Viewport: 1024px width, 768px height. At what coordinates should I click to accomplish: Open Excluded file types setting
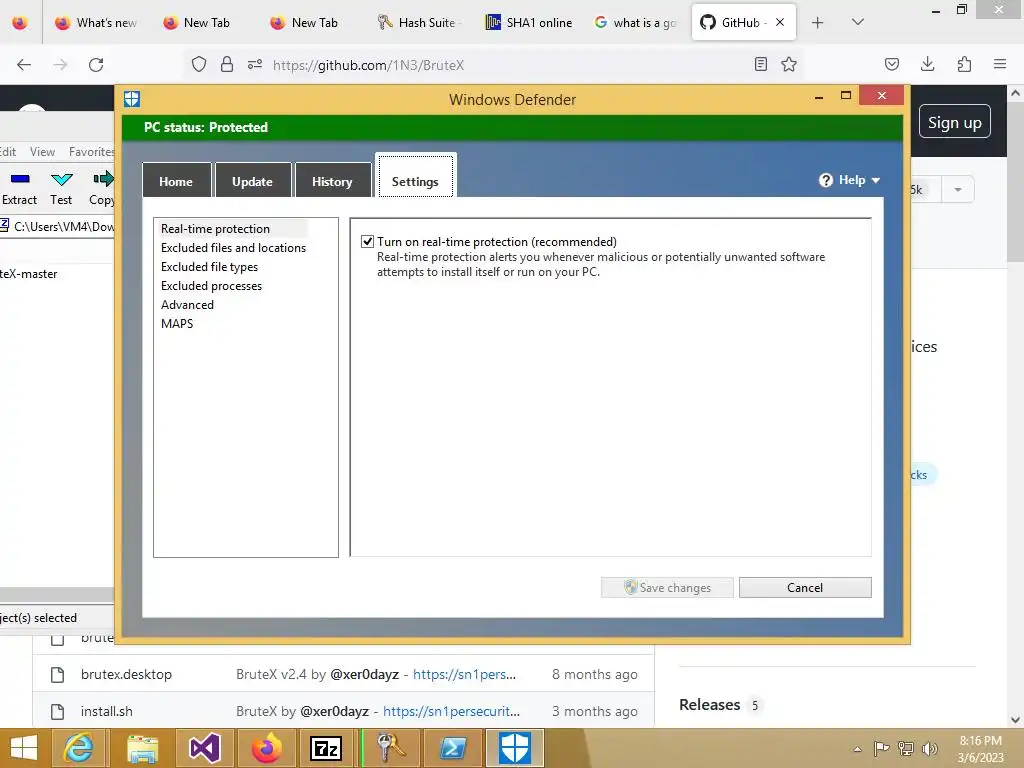point(209,266)
